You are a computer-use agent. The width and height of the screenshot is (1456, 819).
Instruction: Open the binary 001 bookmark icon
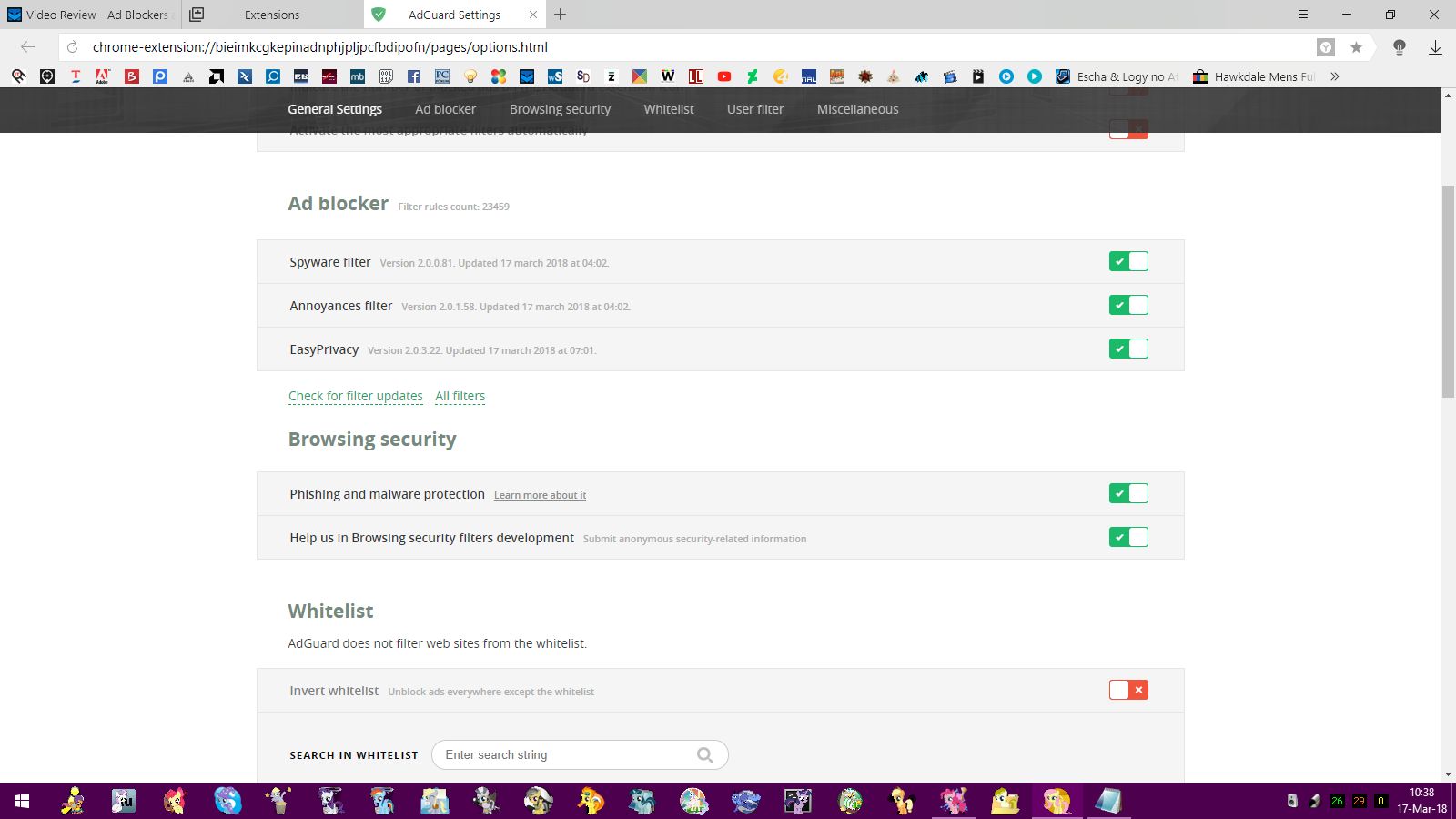click(386, 76)
